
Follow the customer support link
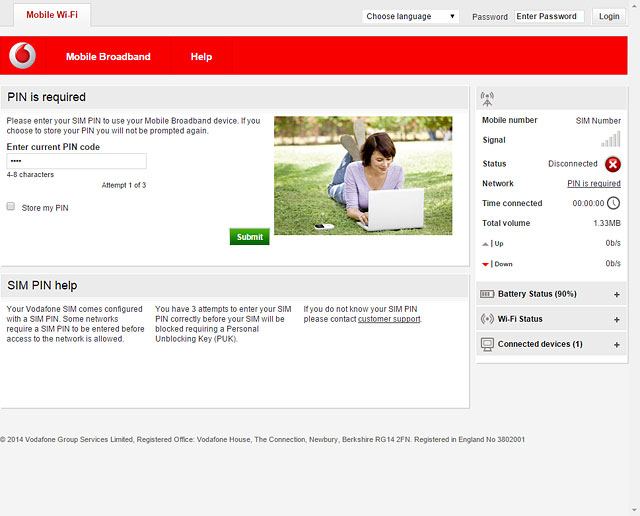(x=389, y=319)
